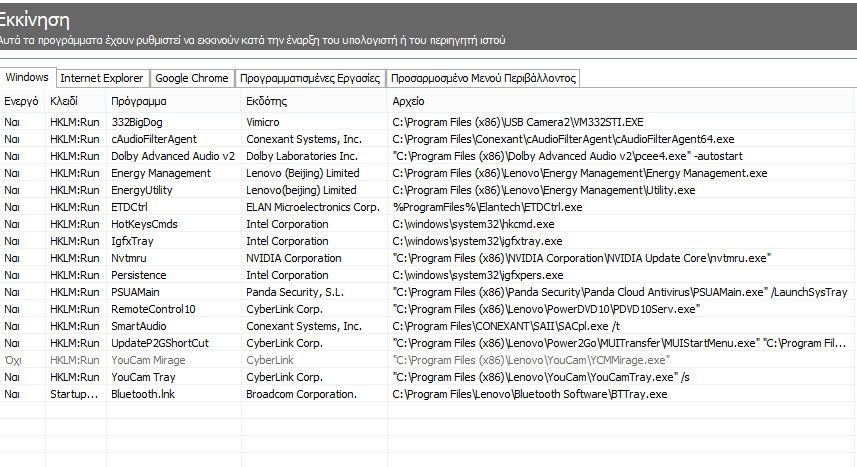The image size is (857, 467).
Task: Sort by the Κλειδί column header
Action: (75, 101)
